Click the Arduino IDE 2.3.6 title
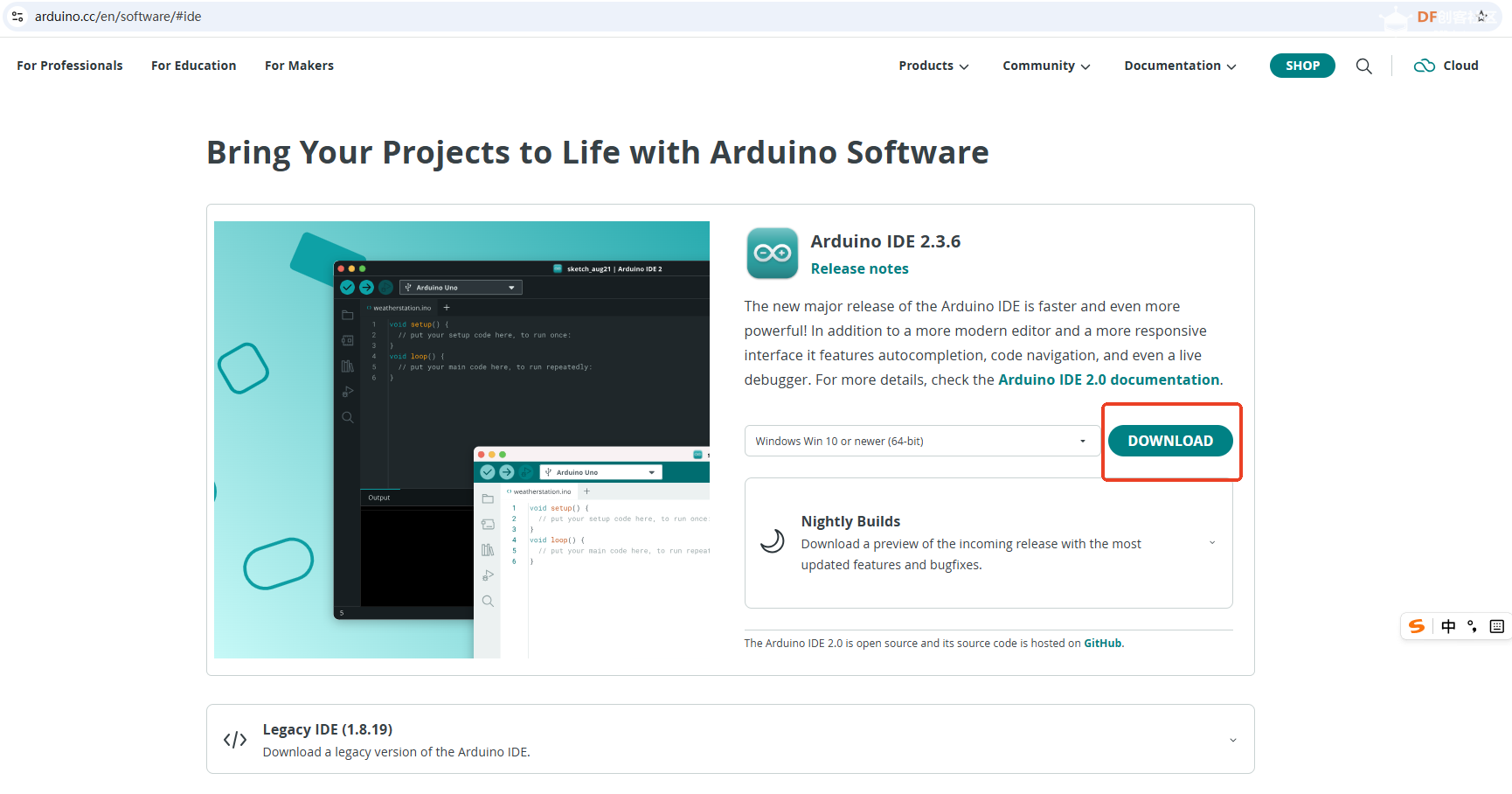Image resolution: width=1512 pixels, height=794 pixels. click(x=885, y=241)
